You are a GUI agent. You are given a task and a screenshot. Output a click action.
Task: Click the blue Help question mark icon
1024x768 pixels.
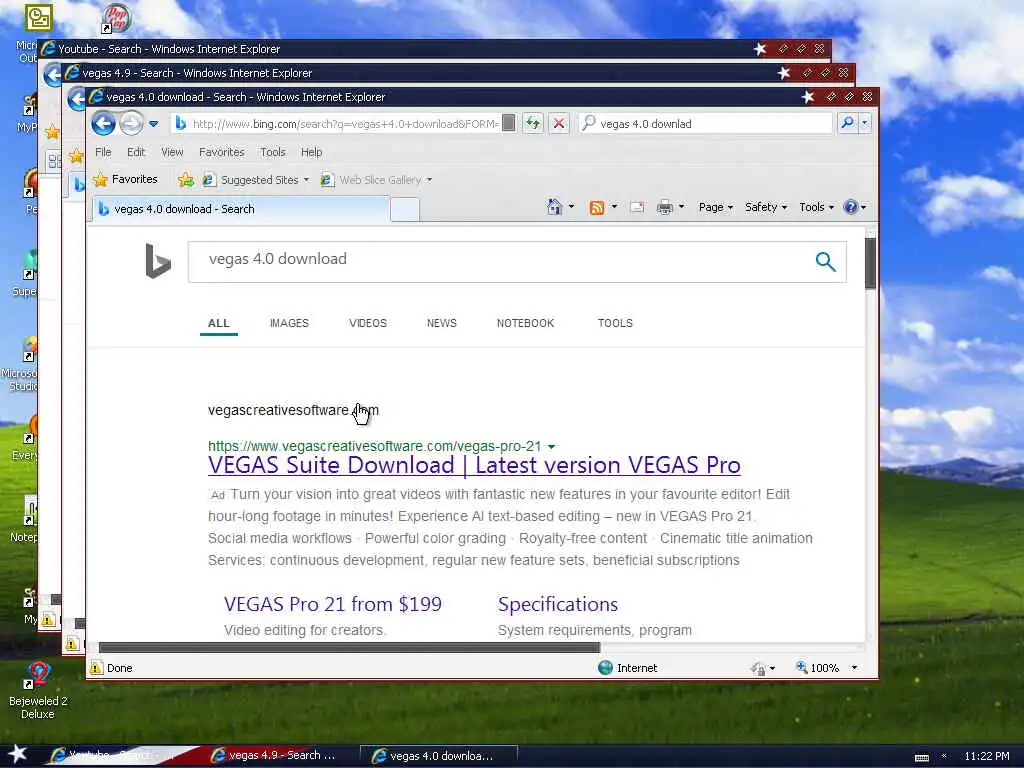tap(850, 207)
